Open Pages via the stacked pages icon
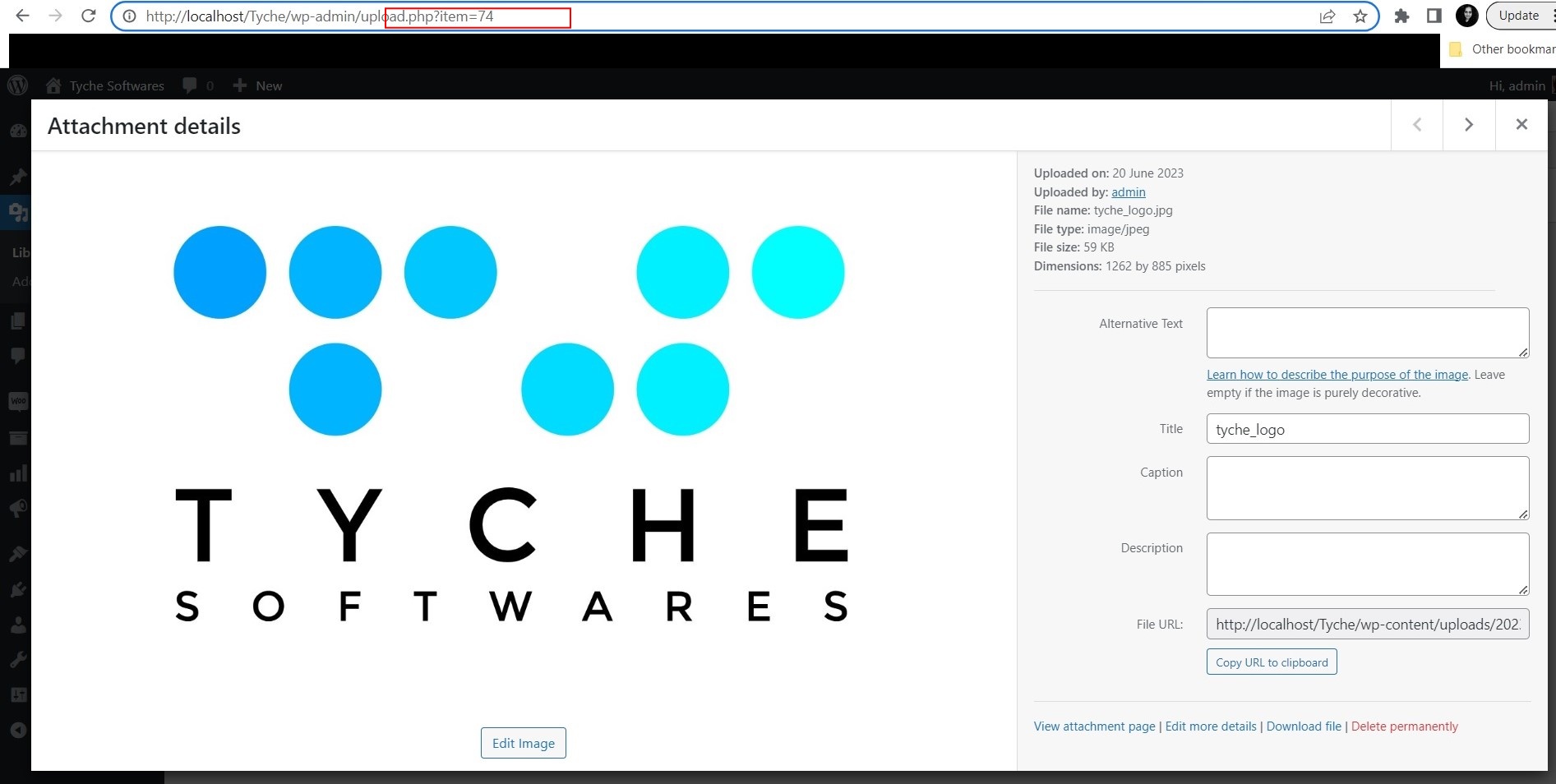Screen dimensions: 1556x784 pos(17,321)
